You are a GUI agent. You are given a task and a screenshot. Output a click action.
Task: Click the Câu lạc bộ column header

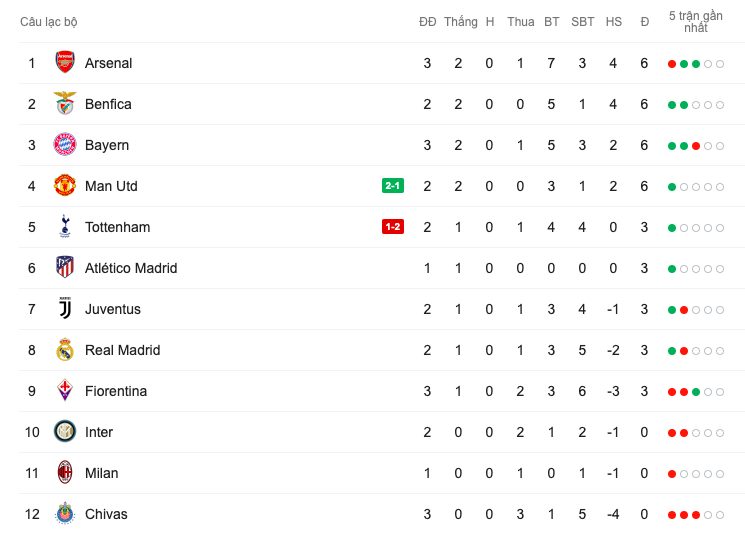tap(48, 22)
